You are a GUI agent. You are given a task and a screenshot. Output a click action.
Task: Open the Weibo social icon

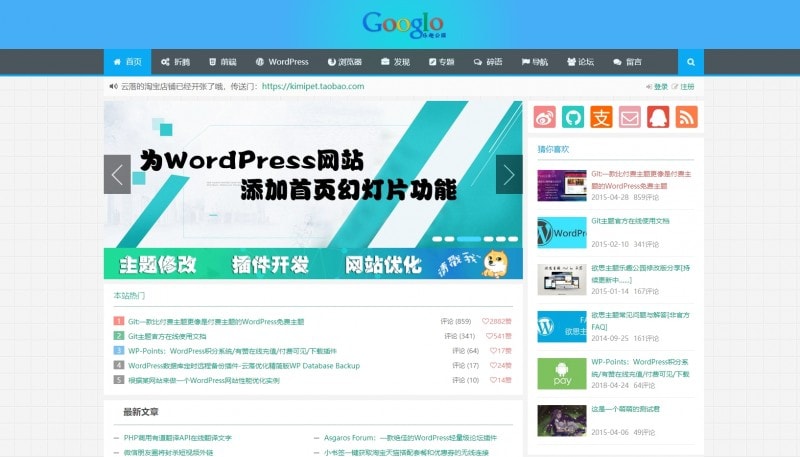click(544, 117)
